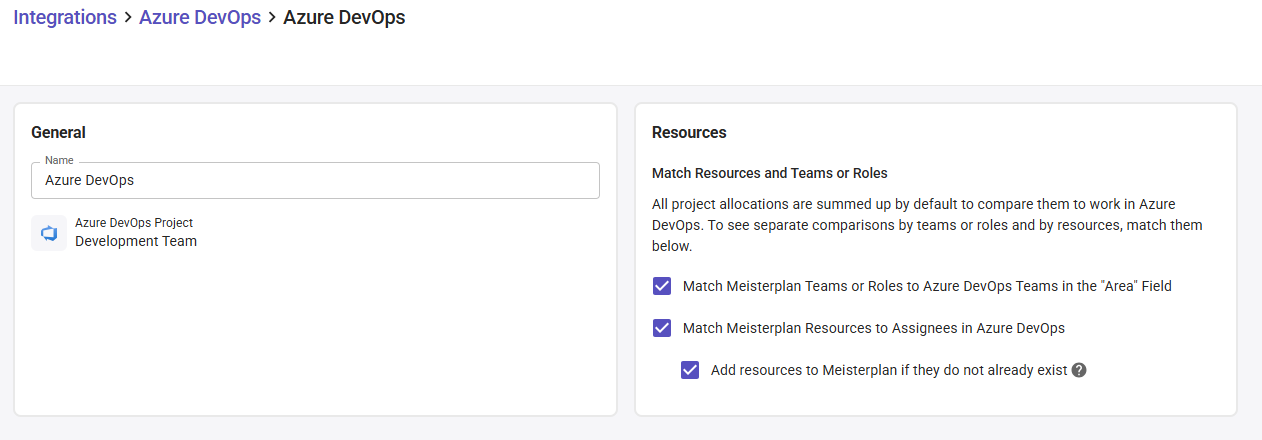Image resolution: width=1262 pixels, height=440 pixels.
Task: Click the Azure DevOps project logo icon
Action: click(49, 233)
